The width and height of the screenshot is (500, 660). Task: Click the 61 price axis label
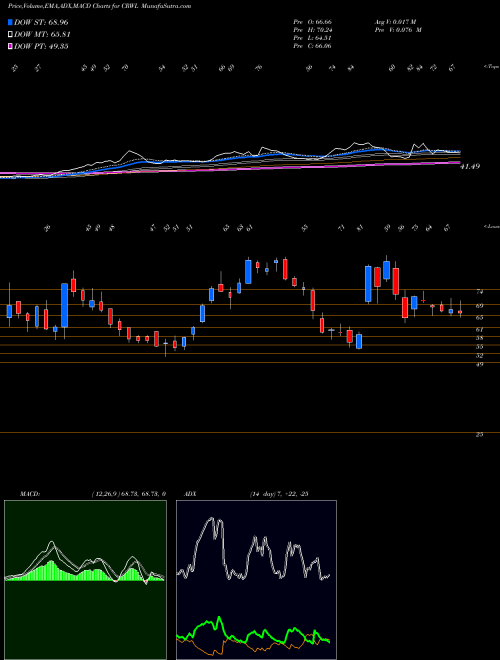[479, 330]
